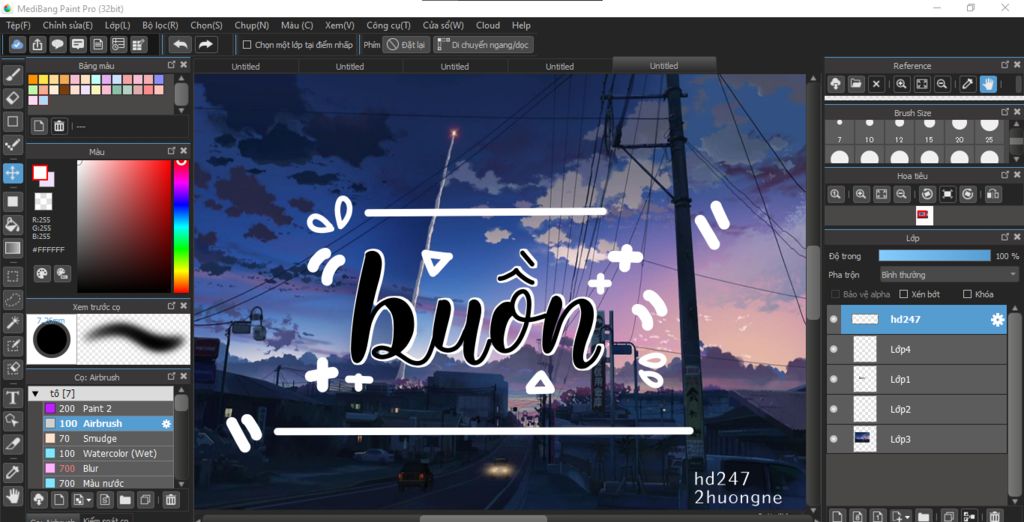Viewport: 1024px width, 522px height.
Task: Open the Chỉnh sửa(E) menu
Action: 68,25
